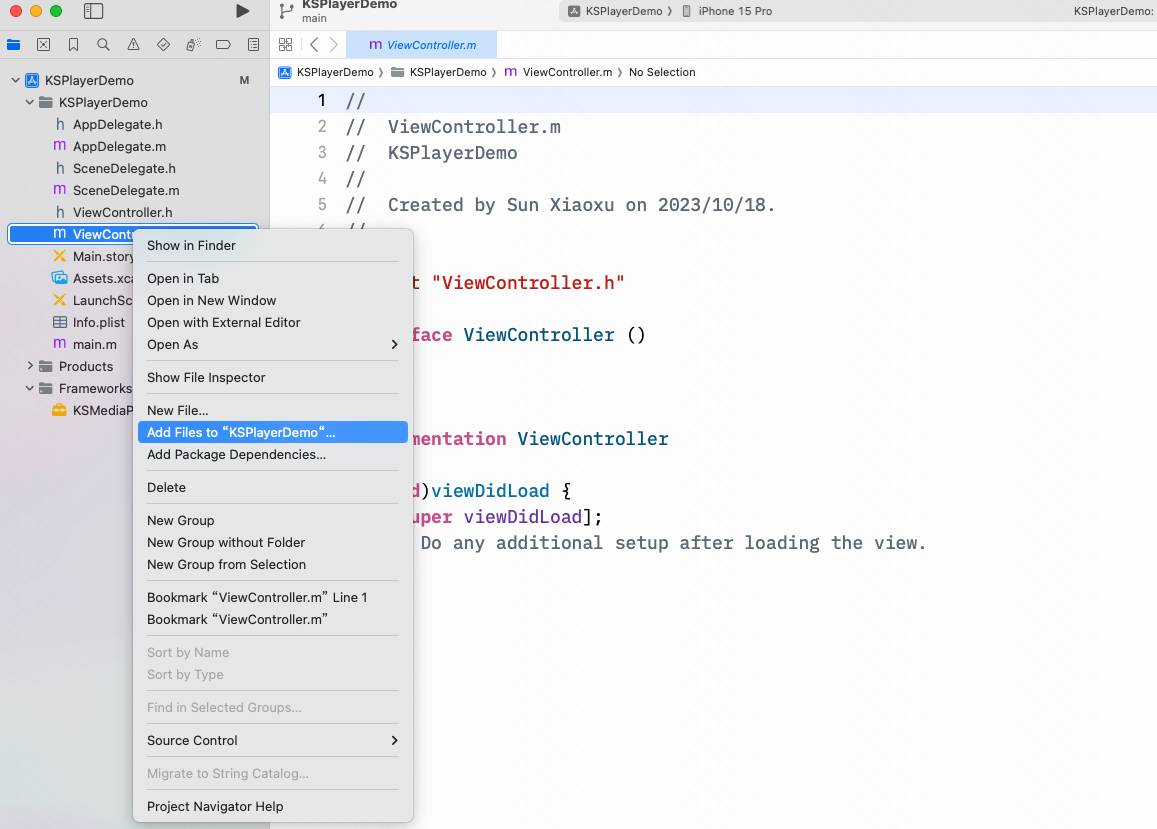Go back in editor history
Image resolution: width=1157 pixels, height=829 pixels.
click(314, 45)
